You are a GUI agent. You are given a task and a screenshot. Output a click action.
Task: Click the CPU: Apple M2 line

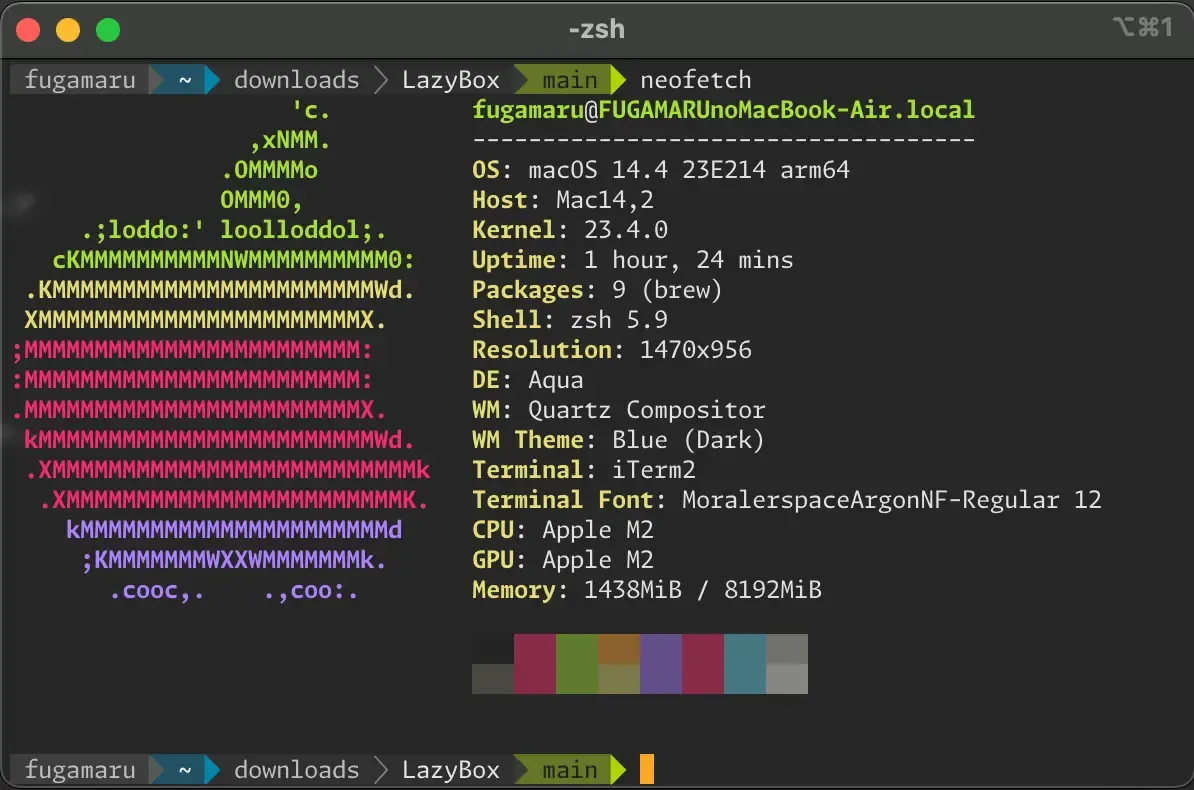[x=563, y=530]
